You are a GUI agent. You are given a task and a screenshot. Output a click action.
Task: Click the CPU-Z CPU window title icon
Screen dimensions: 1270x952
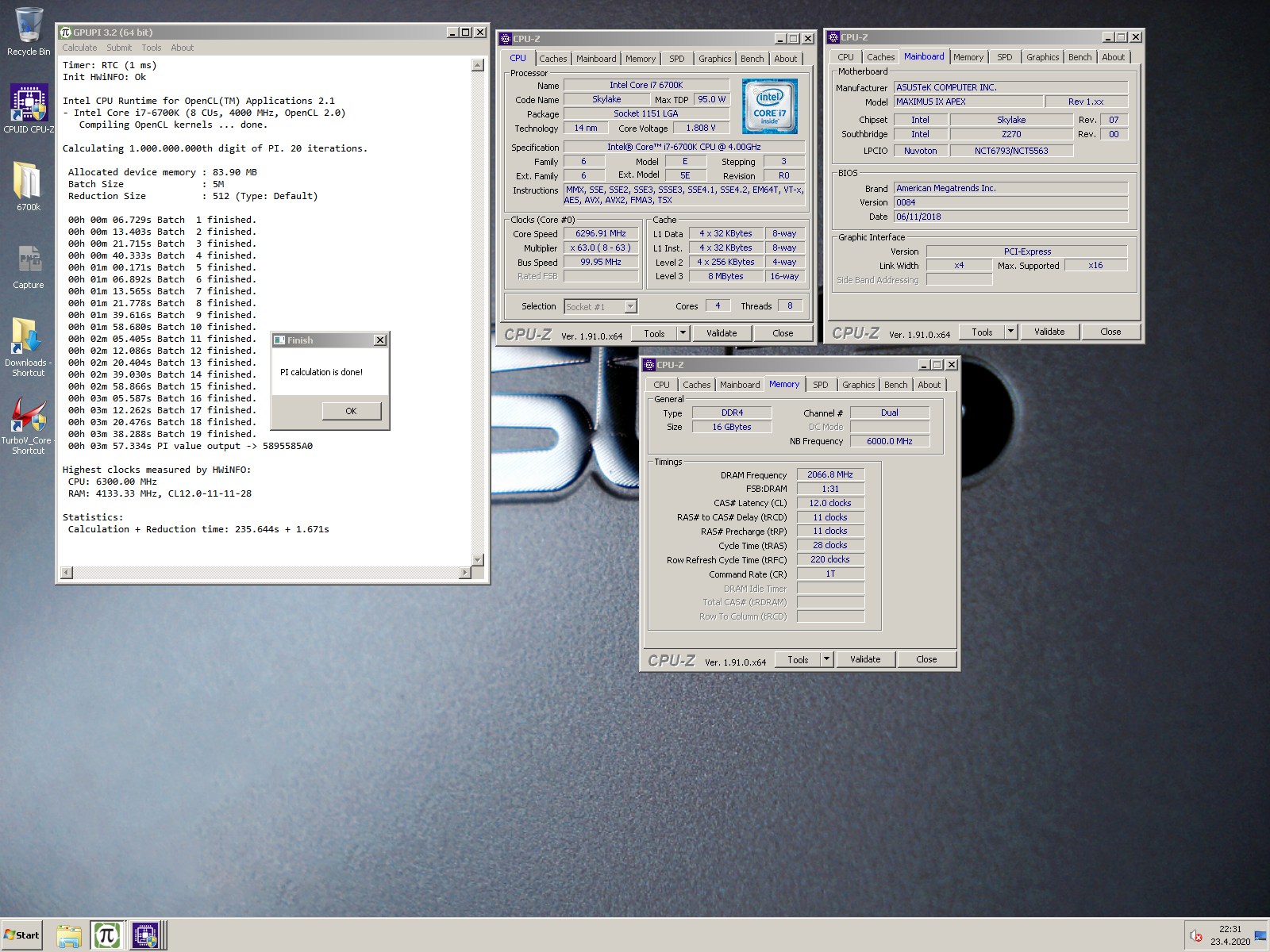(506, 39)
